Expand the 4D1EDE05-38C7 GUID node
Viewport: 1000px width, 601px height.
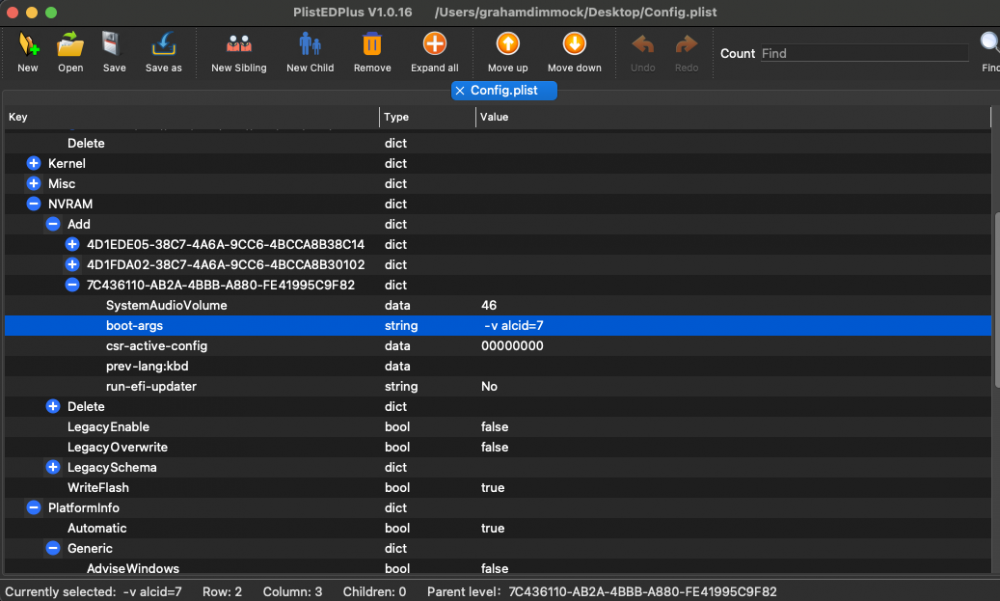coord(72,244)
